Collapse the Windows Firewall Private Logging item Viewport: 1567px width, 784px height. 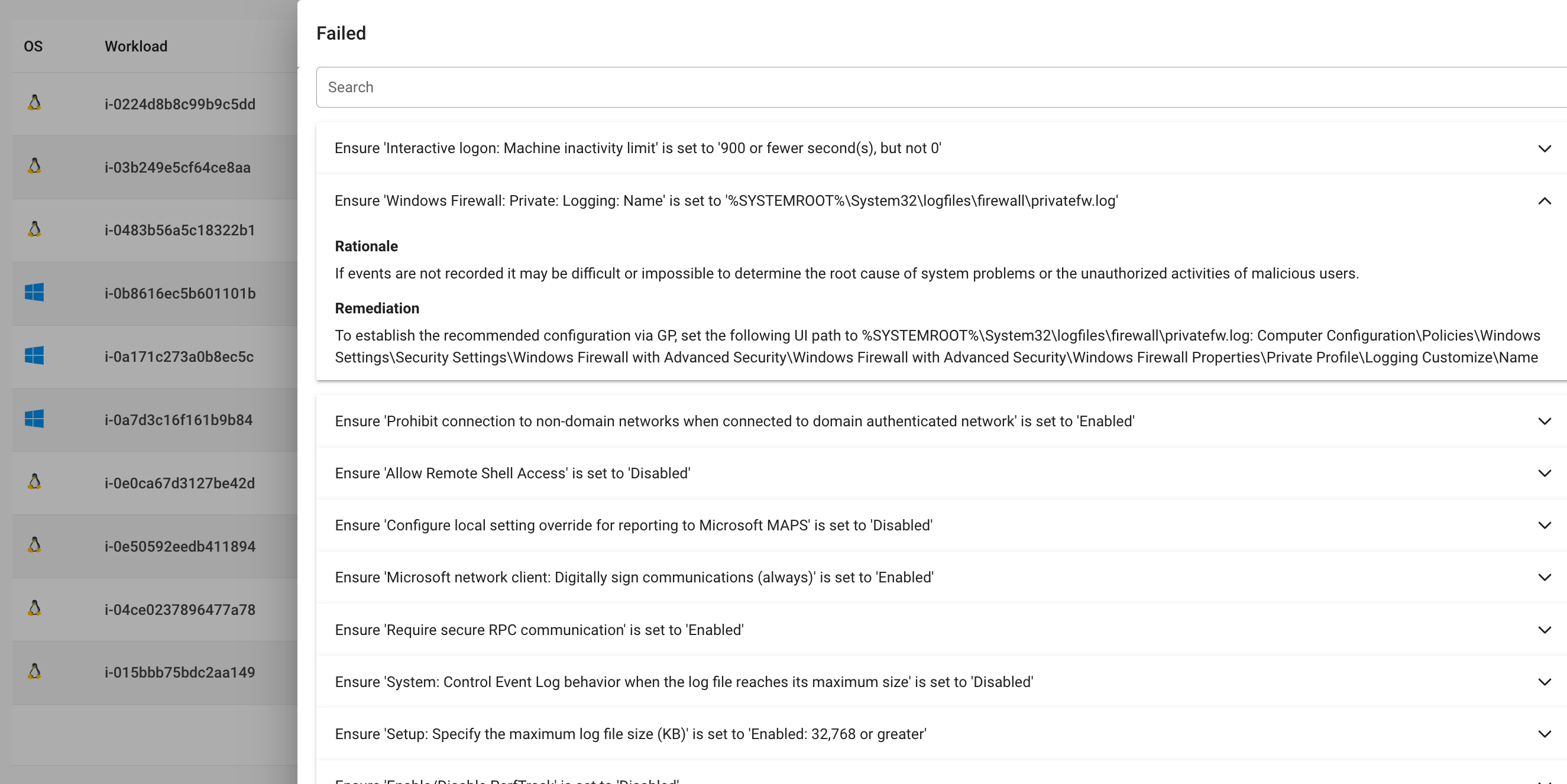[x=1544, y=200]
